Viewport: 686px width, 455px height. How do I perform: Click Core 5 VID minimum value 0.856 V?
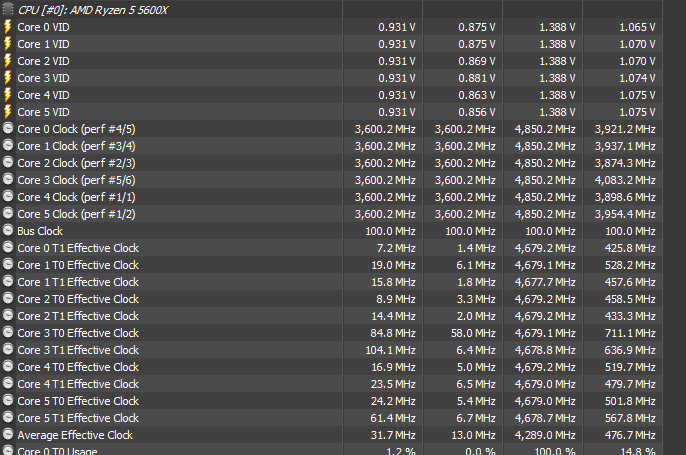(x=477, y=112)
